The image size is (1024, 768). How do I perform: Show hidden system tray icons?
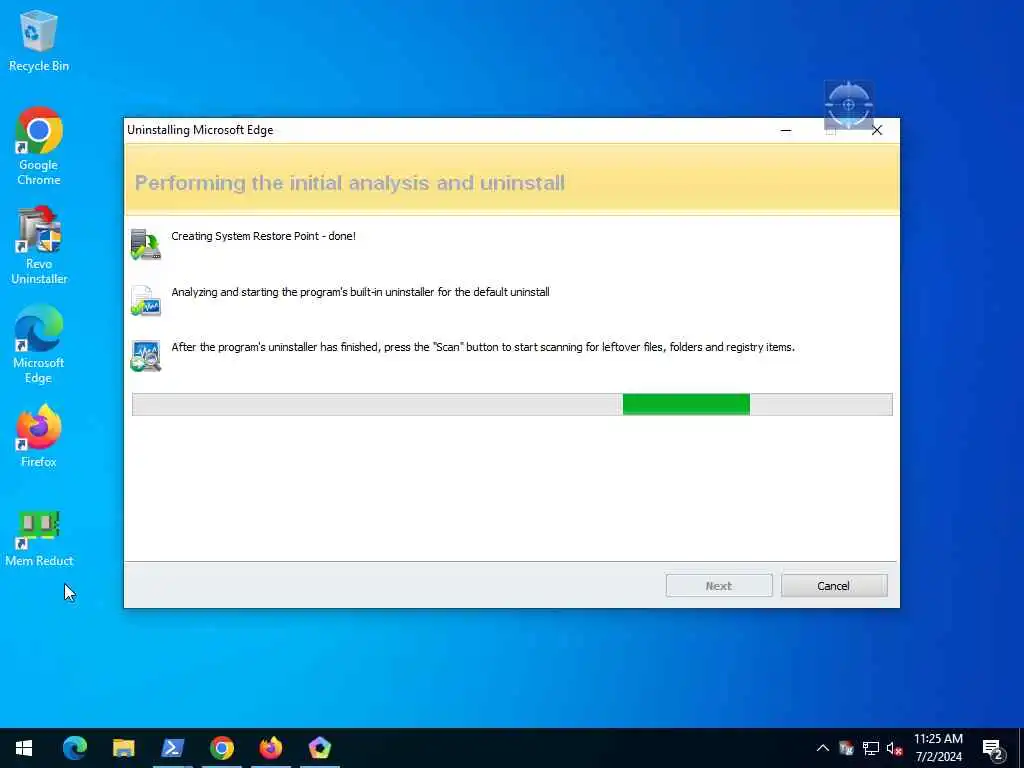tap(823, 748)
